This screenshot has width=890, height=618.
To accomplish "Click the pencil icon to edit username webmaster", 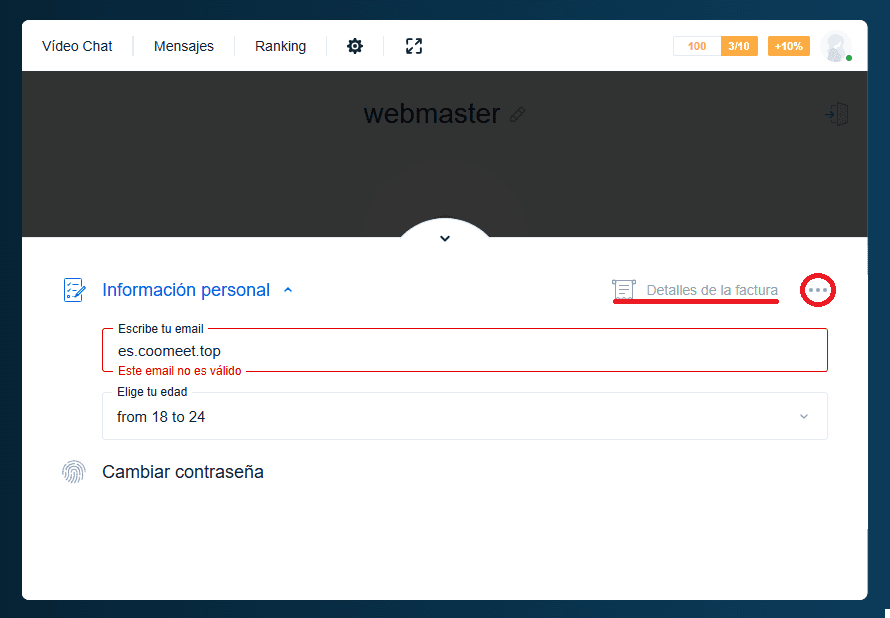I will [x=517, y=114].
